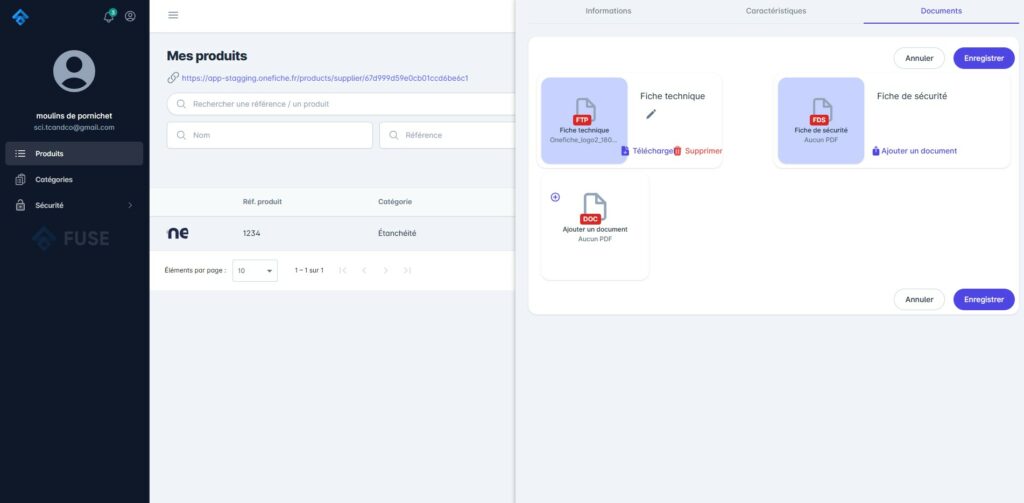The height and width of the screenshot is (503, 1024).
Task: Click the OneFiche logo in top-left corner
Action: tap(20, 16)
